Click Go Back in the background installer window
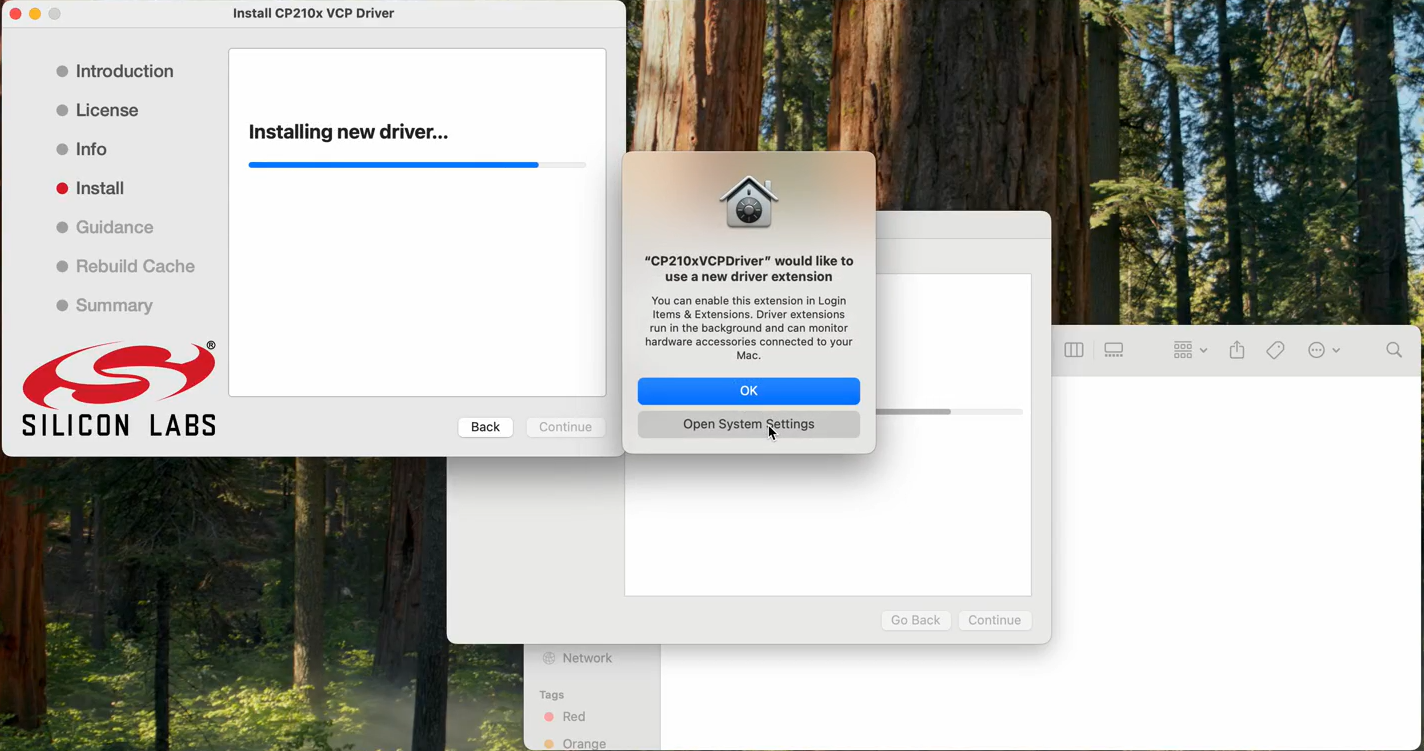 pos(915,620)
